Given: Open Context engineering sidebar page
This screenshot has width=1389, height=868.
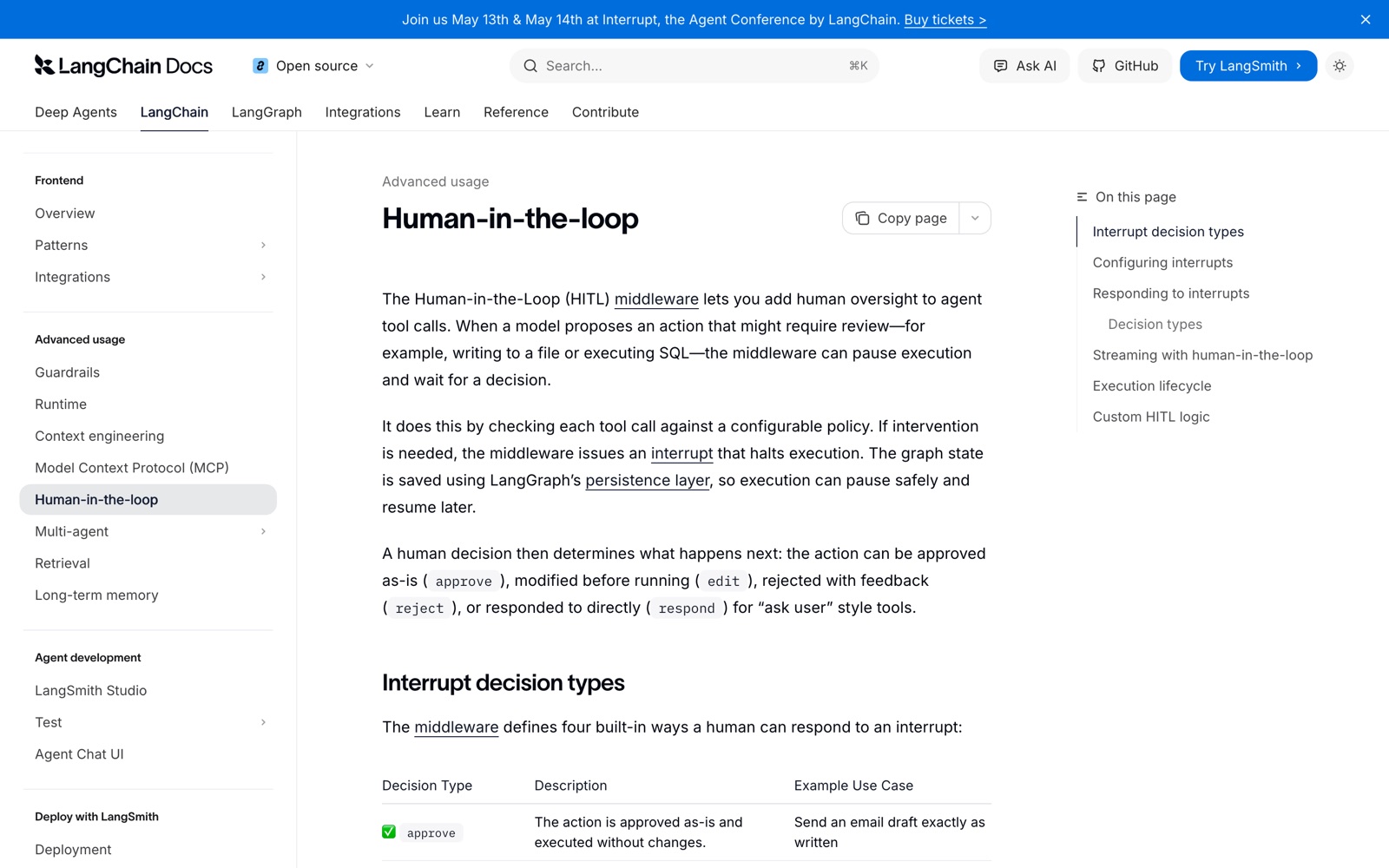Looking at the screenshot, I should click(x=99, y=436).
